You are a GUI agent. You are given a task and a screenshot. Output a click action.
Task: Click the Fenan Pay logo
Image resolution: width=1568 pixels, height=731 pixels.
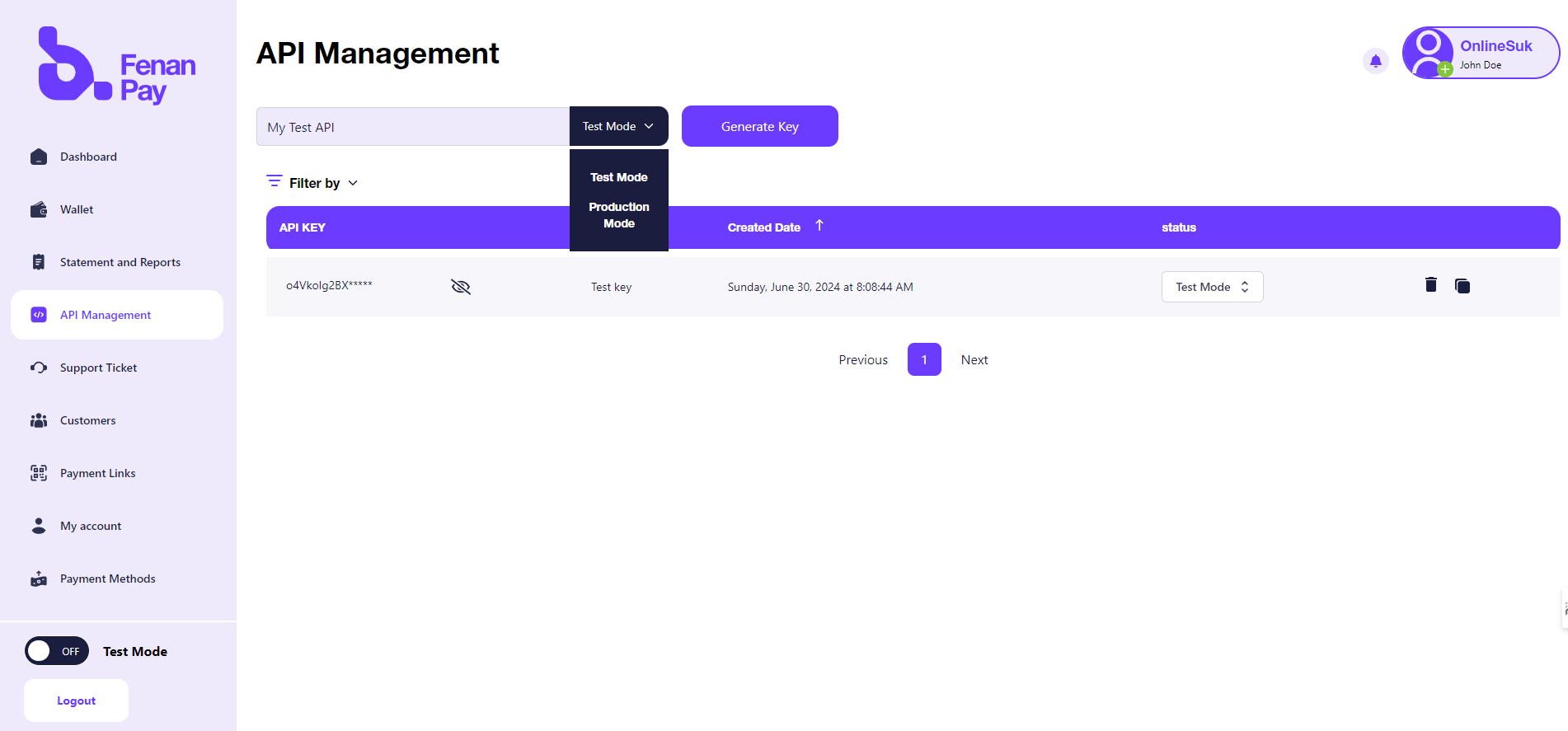(x=117, y=65)
